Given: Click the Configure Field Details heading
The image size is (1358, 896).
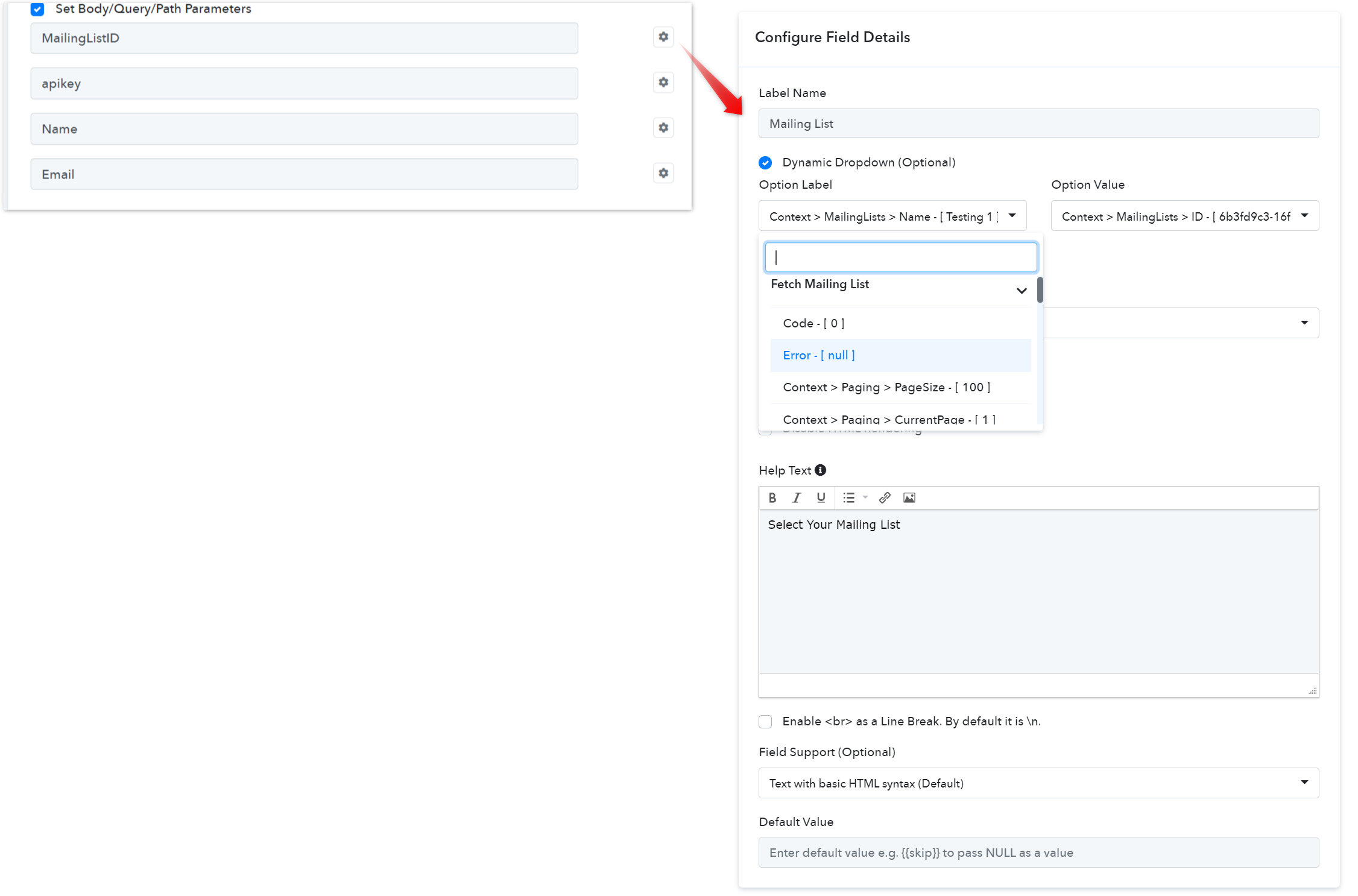Looking at the screenshot, I should click(832, 37).
